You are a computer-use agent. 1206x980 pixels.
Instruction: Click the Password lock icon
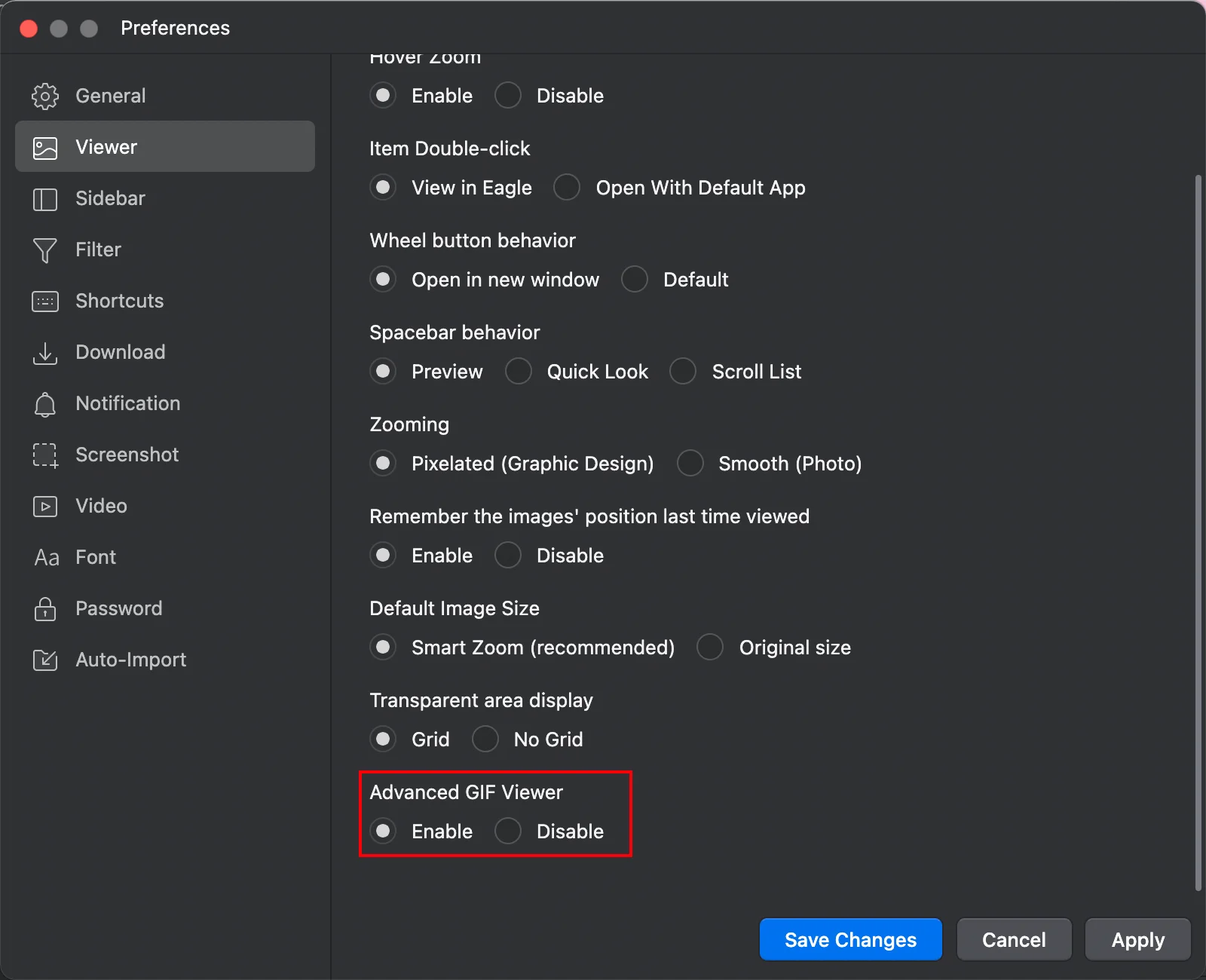[x=45, y=608]
